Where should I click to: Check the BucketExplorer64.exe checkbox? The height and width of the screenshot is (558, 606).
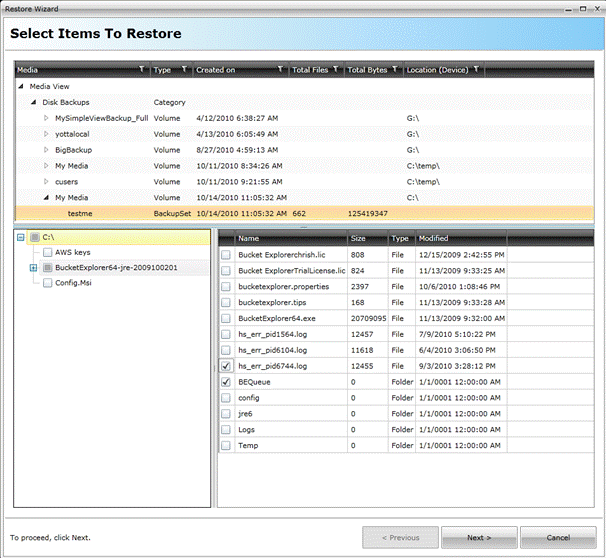226,318
